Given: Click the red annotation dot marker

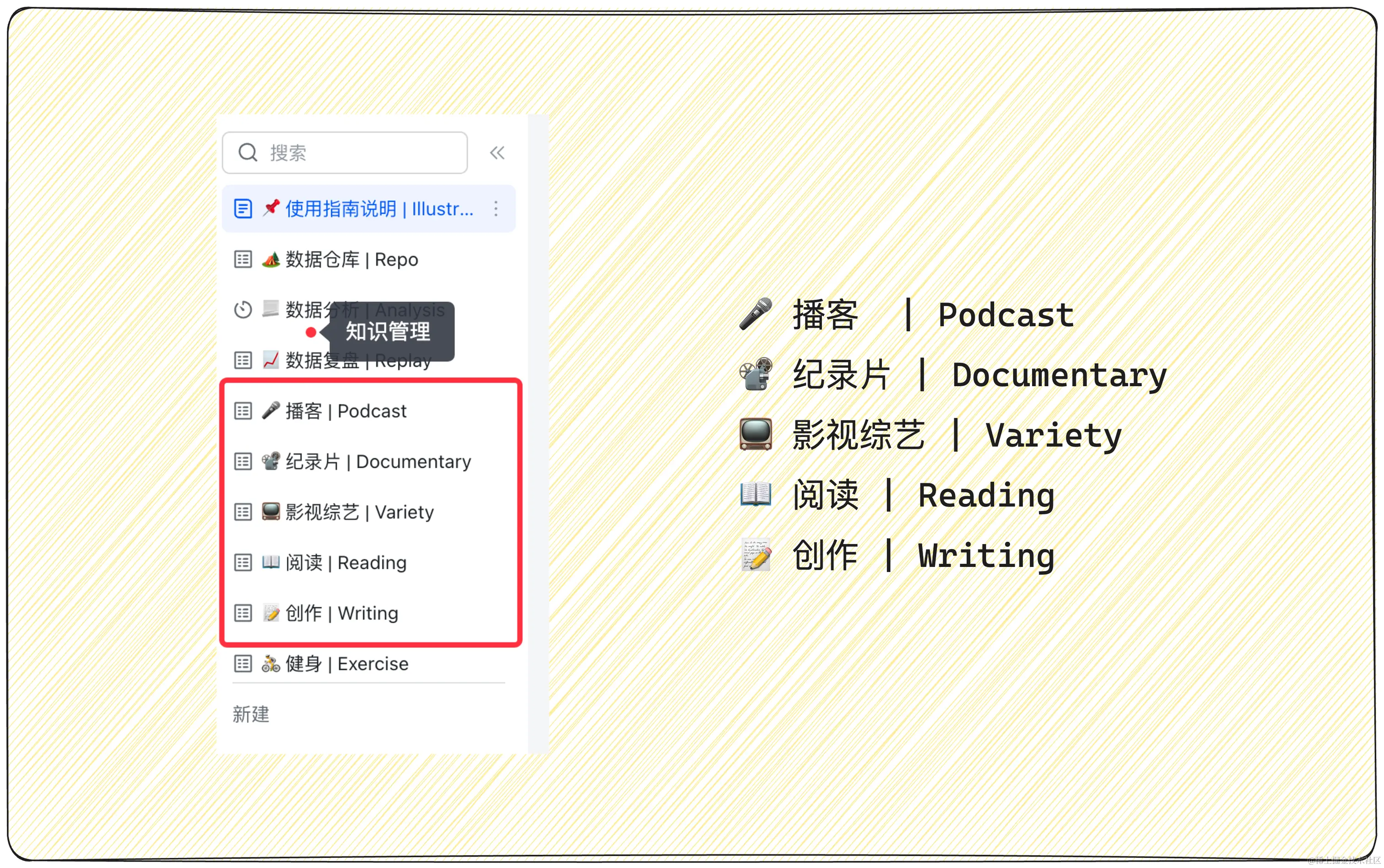Looking at the screenshot, I should click(x=311, y=332).
